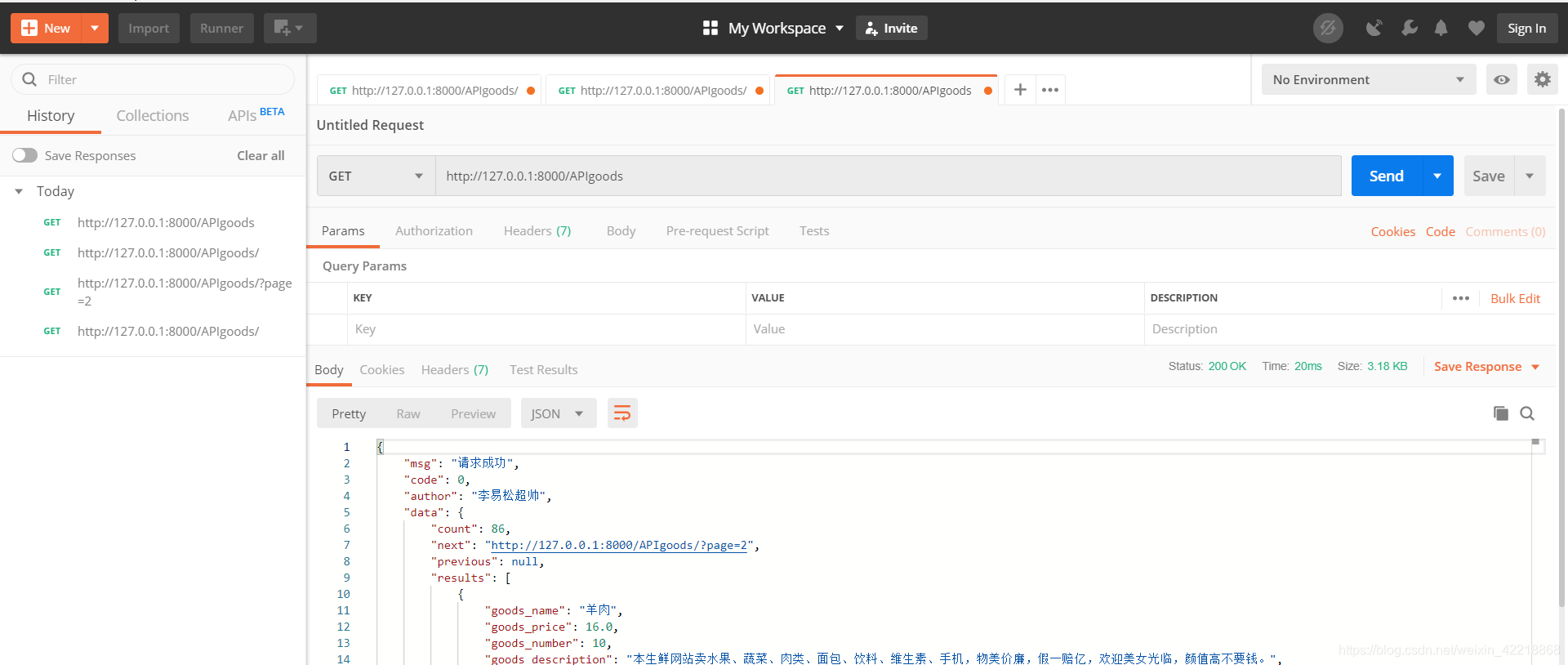
Task: Click the Description parameter input cell
Action: pos(1349,329)
